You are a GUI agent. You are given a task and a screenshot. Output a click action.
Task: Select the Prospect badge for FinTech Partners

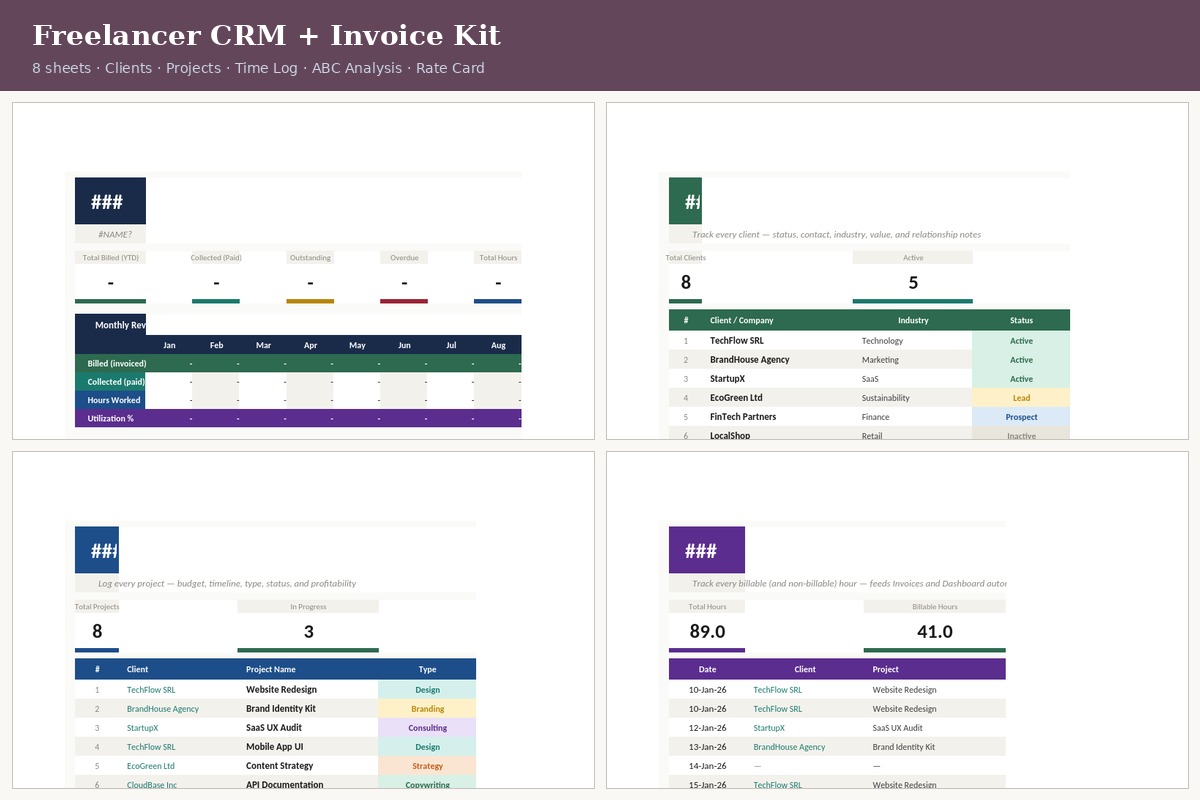[1021, 416]
